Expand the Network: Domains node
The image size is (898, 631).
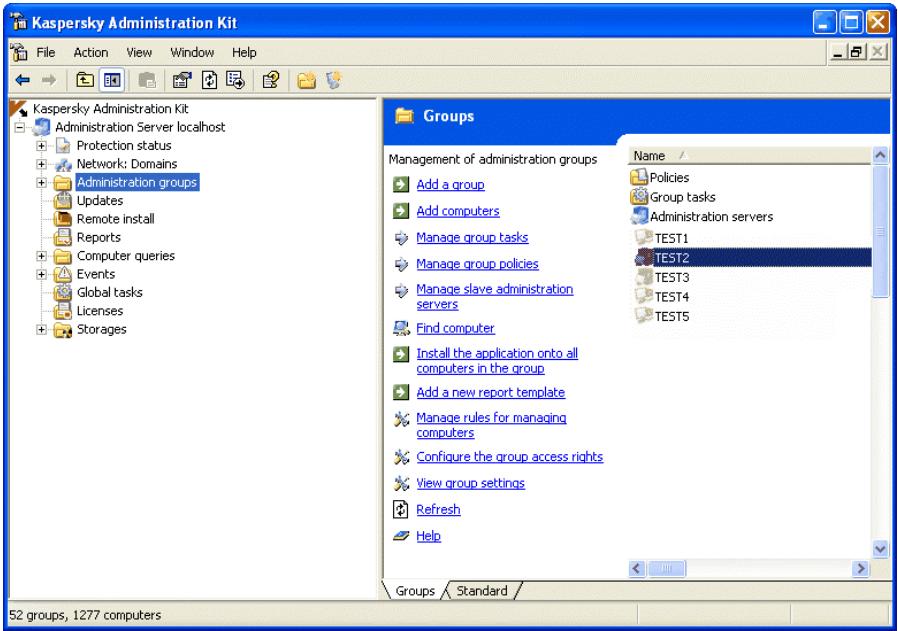[41, 164]
